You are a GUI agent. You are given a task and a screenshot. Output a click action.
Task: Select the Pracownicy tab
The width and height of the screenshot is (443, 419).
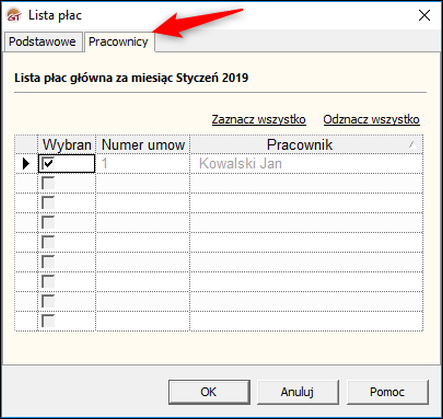(x=119, y=42)
